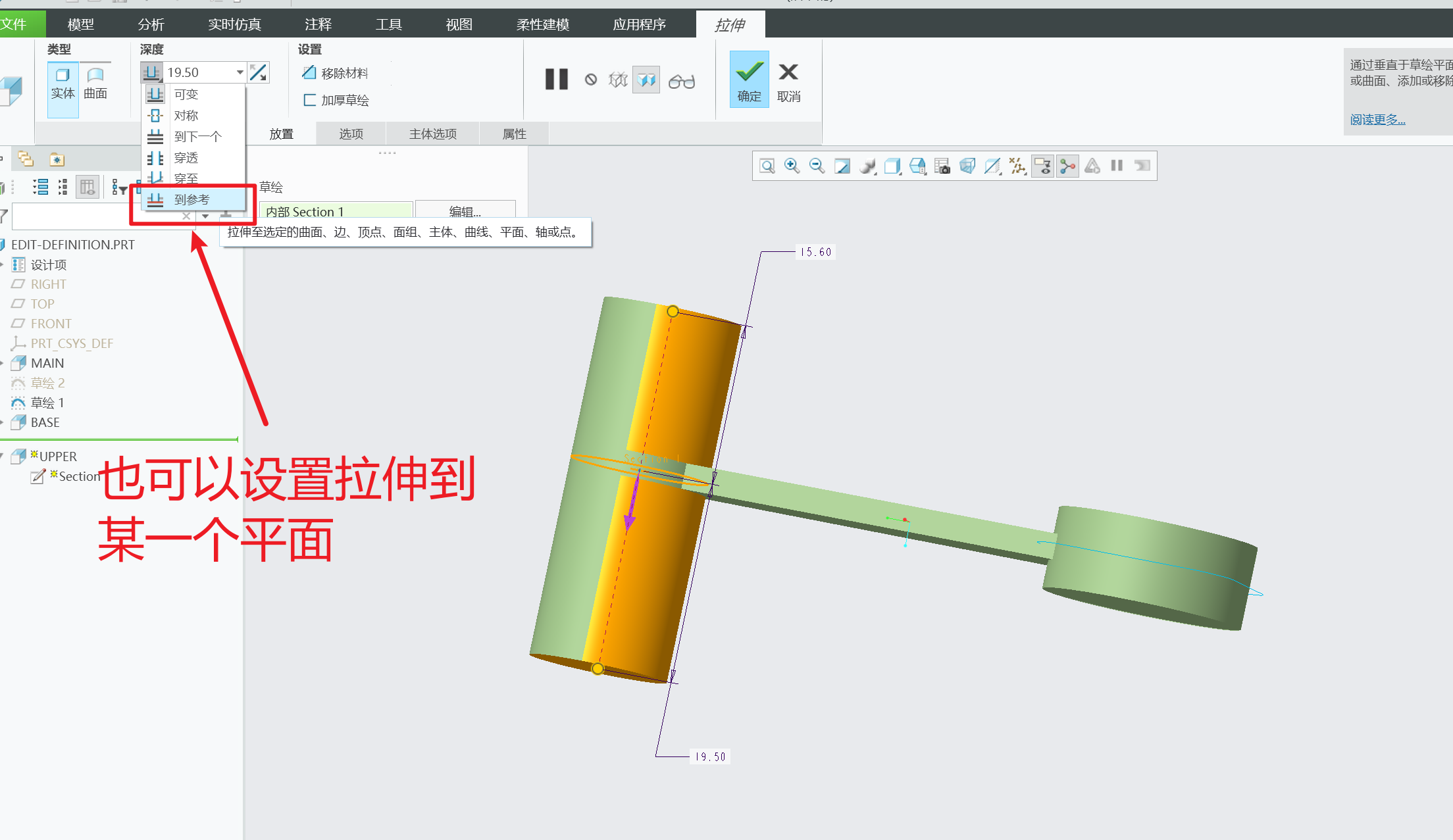
Task: Click the Zoom Out magnifier icon
Action: pyautogui.click(x=817, y=166)
